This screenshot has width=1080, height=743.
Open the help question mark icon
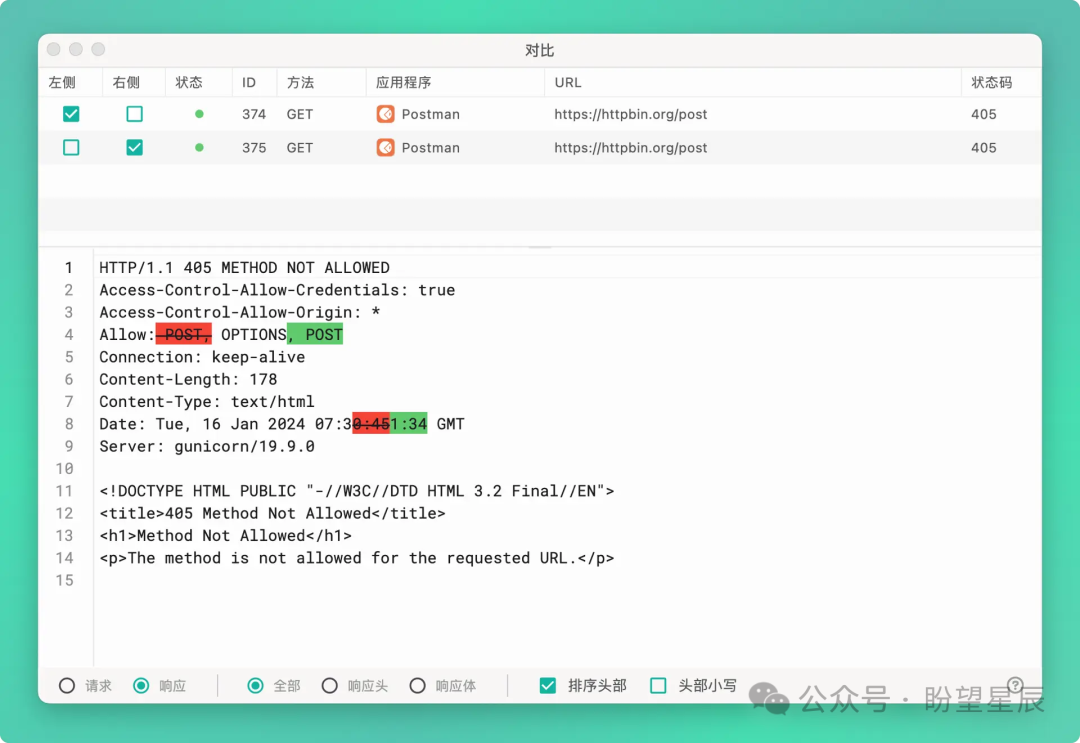[1015, 684]
